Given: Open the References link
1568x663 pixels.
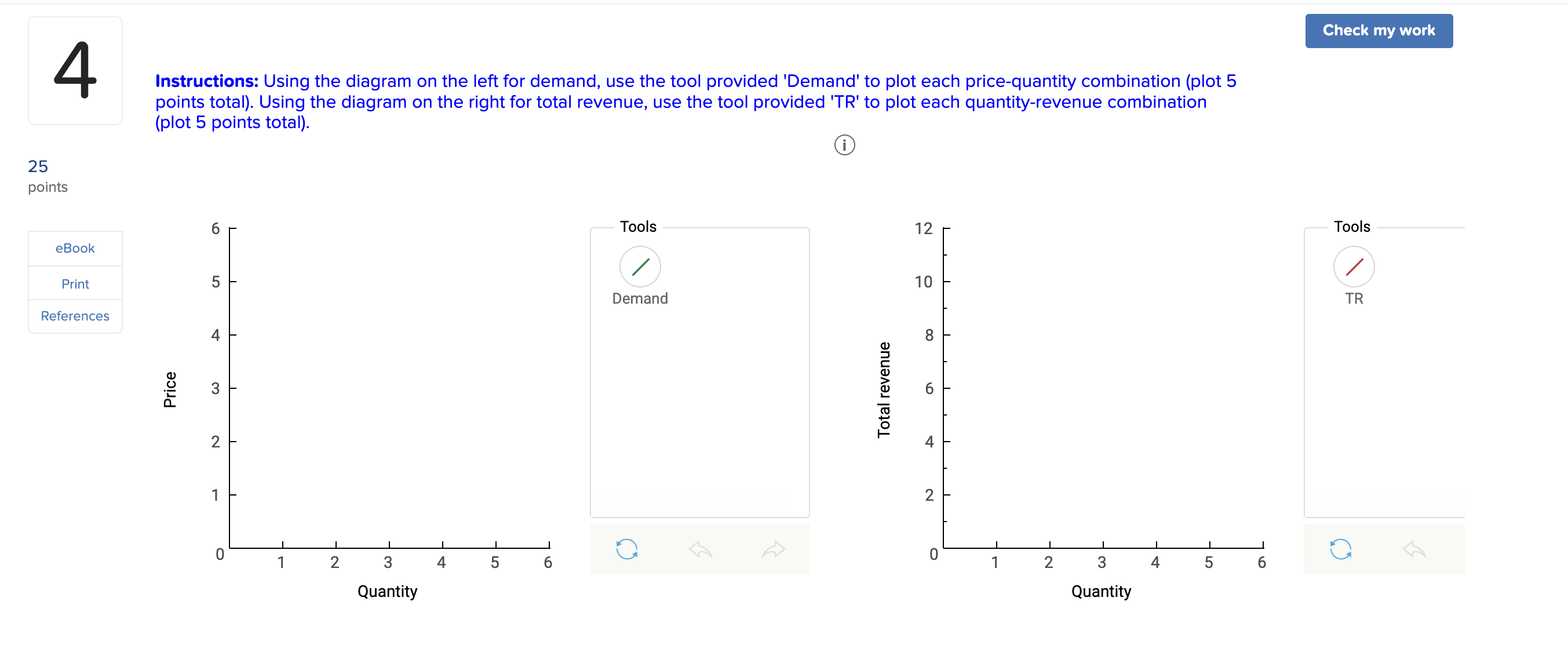Looking at the screenshot, I should 75,316.
